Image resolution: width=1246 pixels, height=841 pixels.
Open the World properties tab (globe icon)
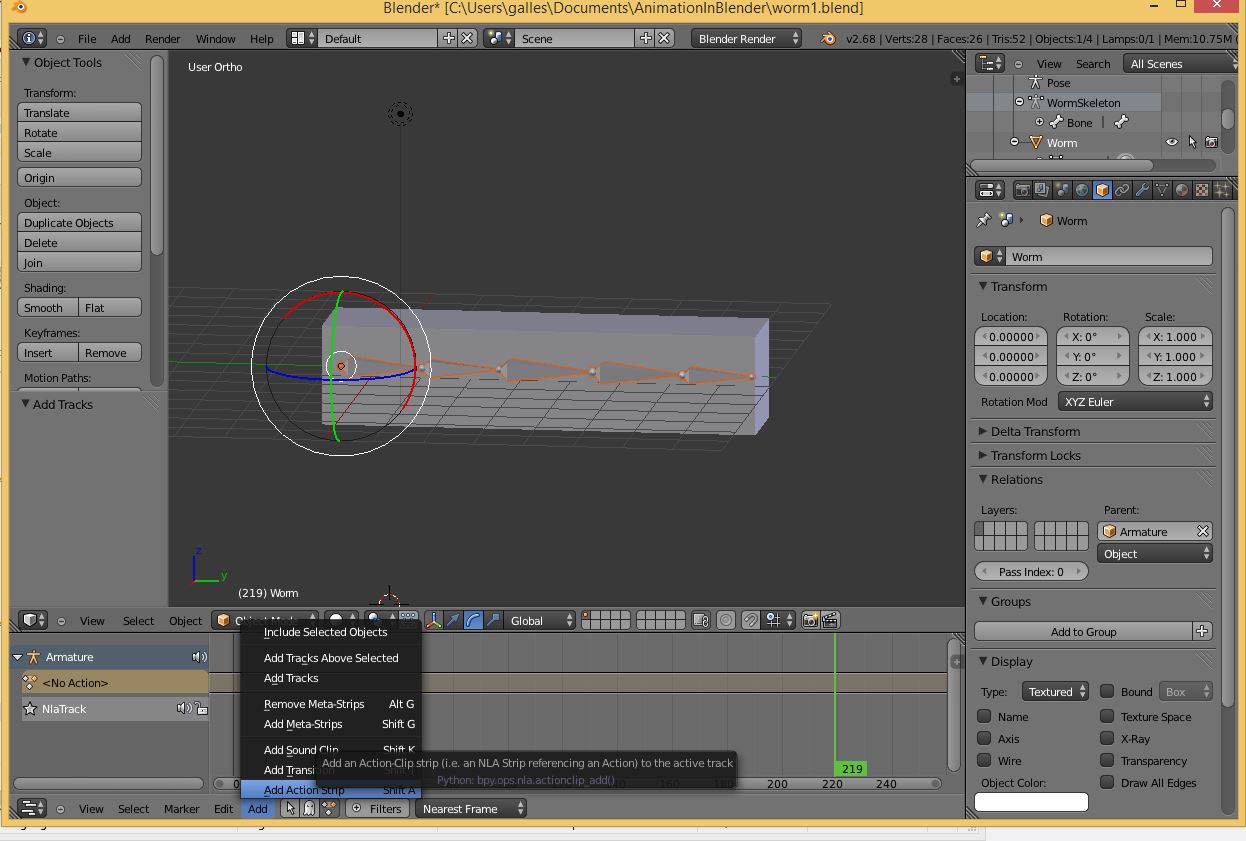click(1082, 190)
